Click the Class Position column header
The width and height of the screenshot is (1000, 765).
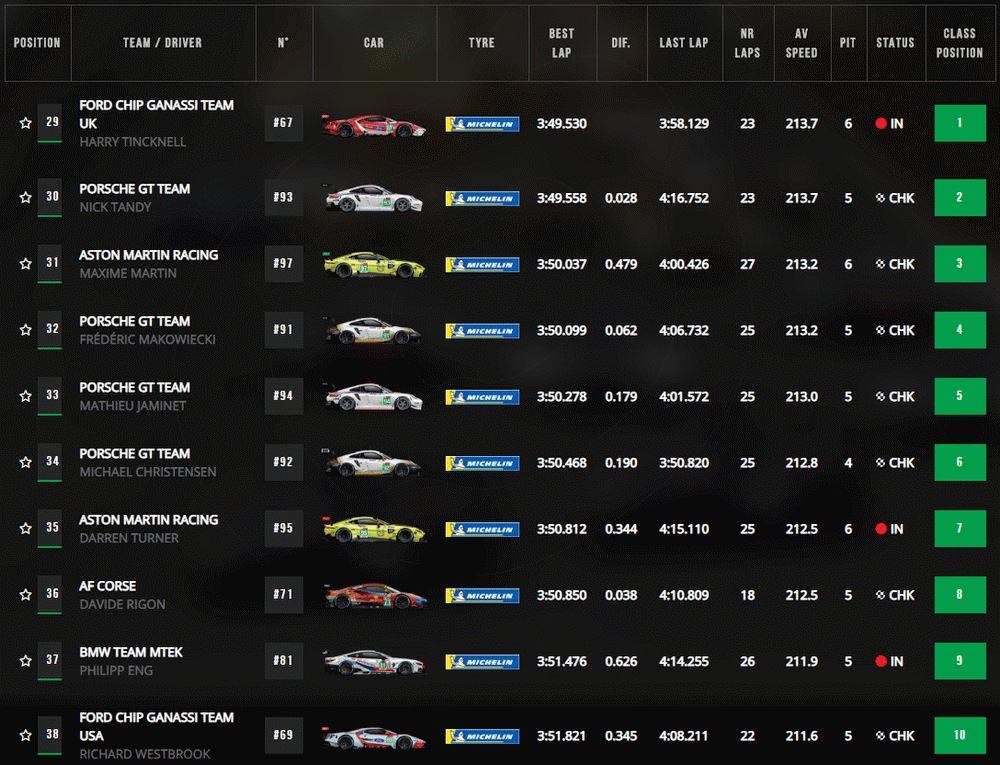tap(959, 43)
